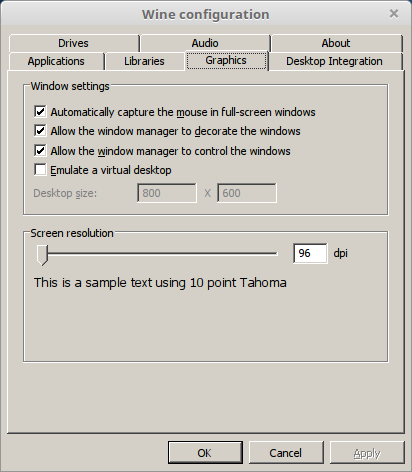
Task: Click the Graphics tab
Action: [226, 60]
